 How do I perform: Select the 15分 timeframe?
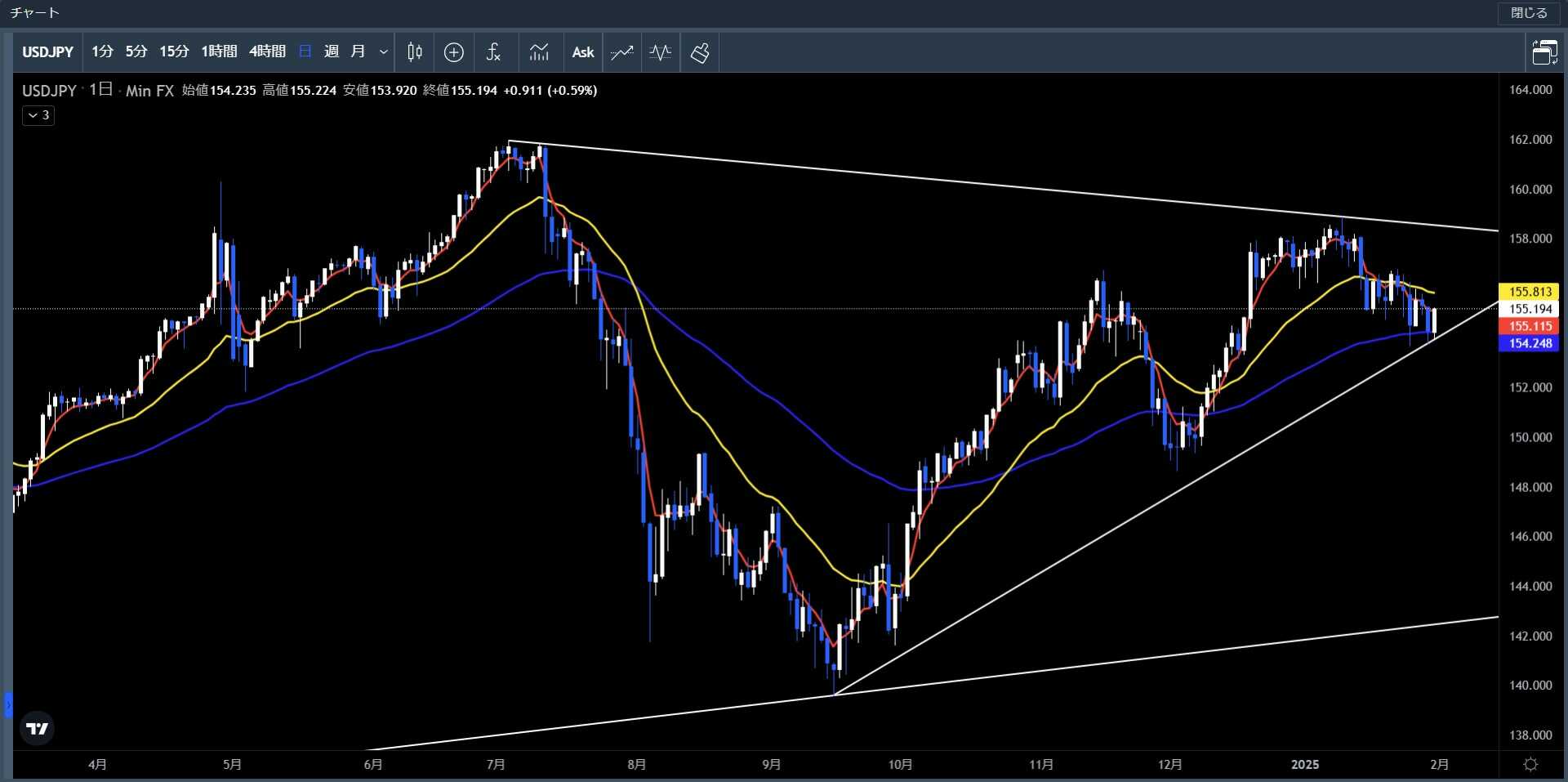coord(174,51)
